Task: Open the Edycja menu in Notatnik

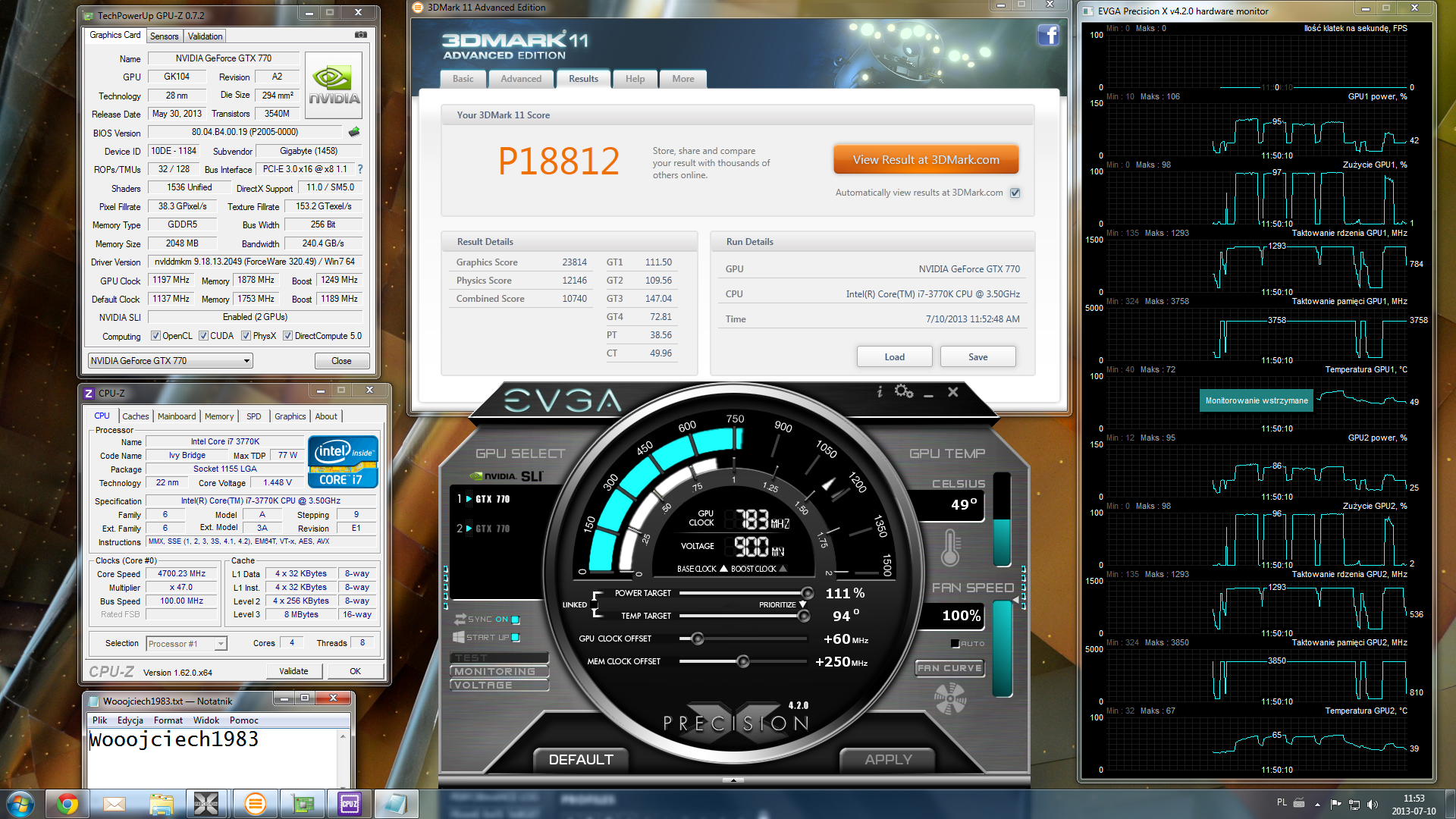Action: click(x=130, y=720)
